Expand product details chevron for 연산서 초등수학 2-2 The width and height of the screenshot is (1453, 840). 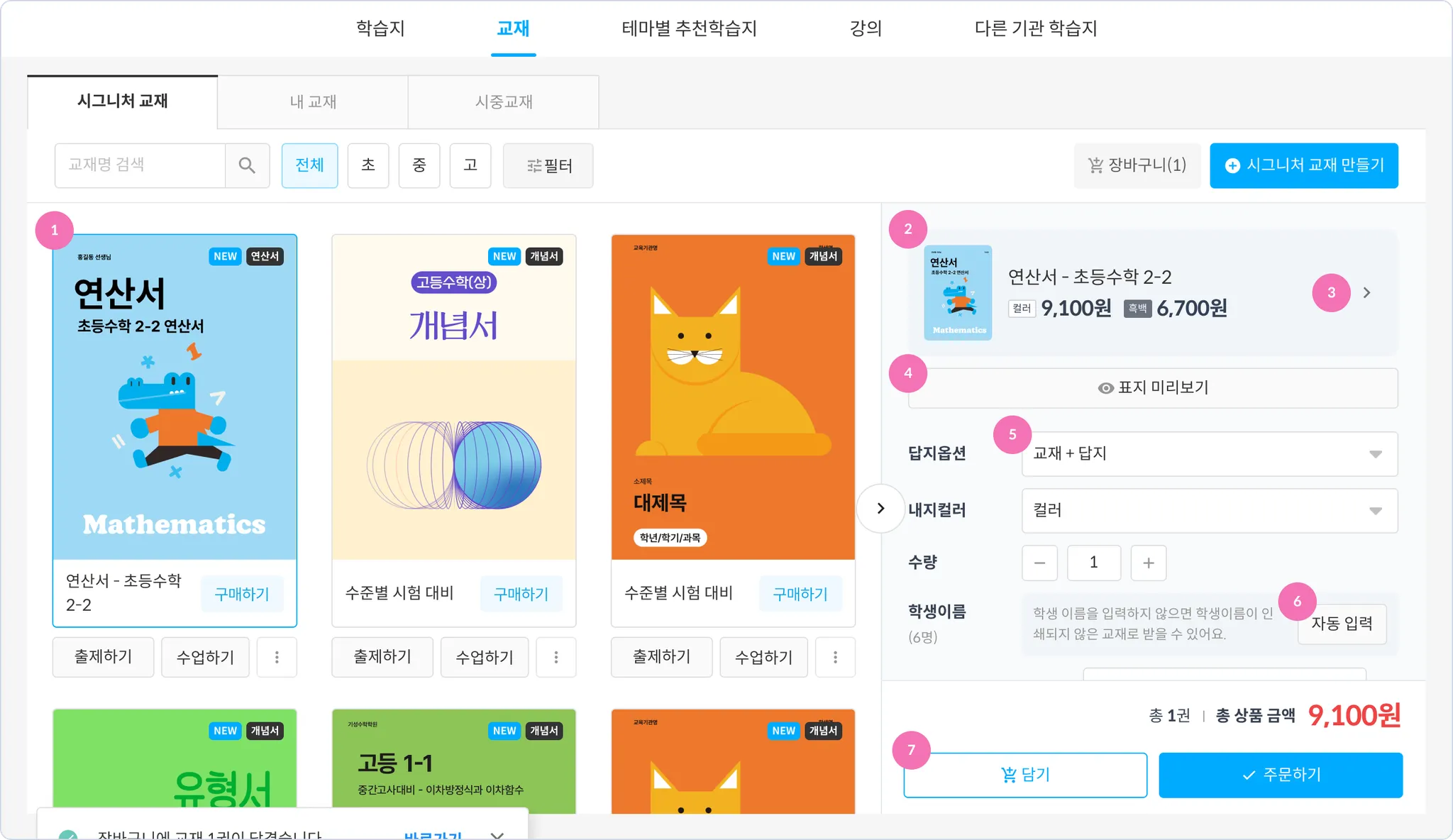pyautogui.click(x=1366, y=292)
